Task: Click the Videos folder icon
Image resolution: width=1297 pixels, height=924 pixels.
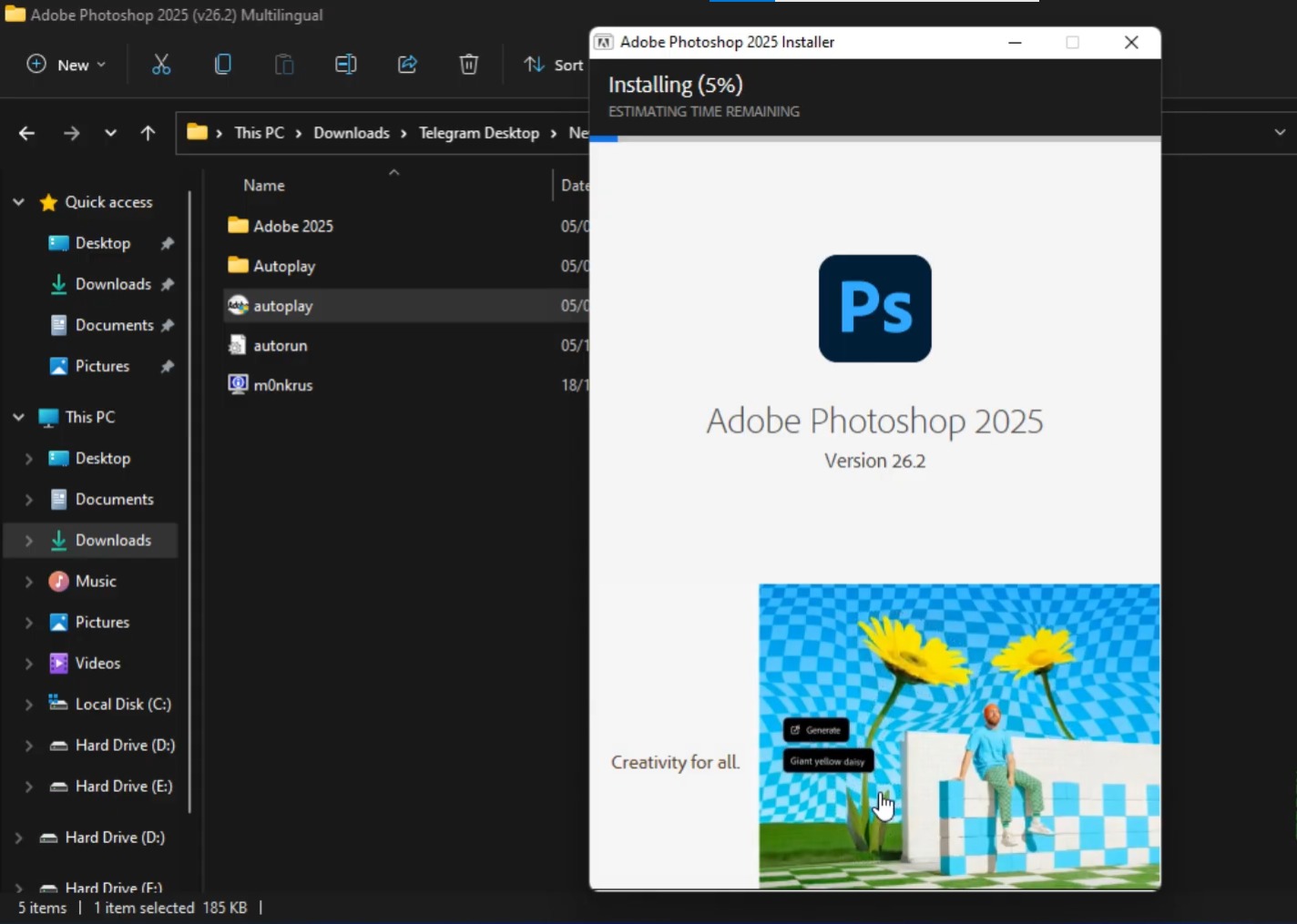Action: click(58, 664)
